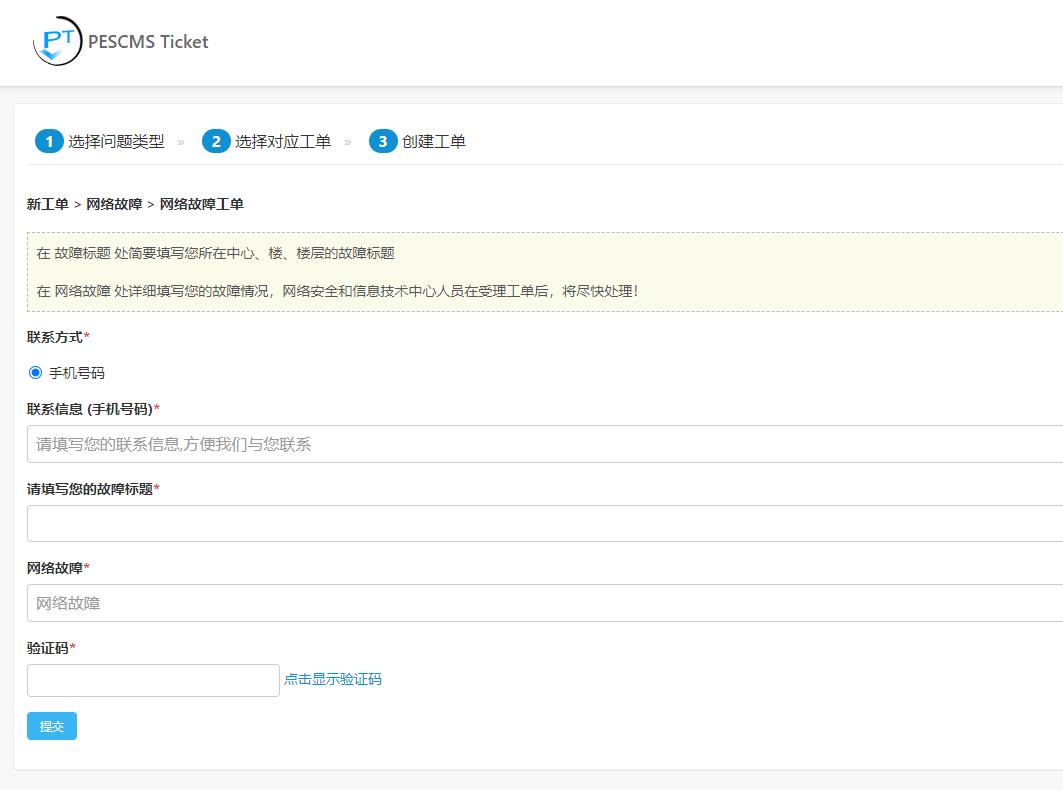Viewport: 1063px width, 790px height.
Task: Select the 手机号码 radio button
Action: 36,373
